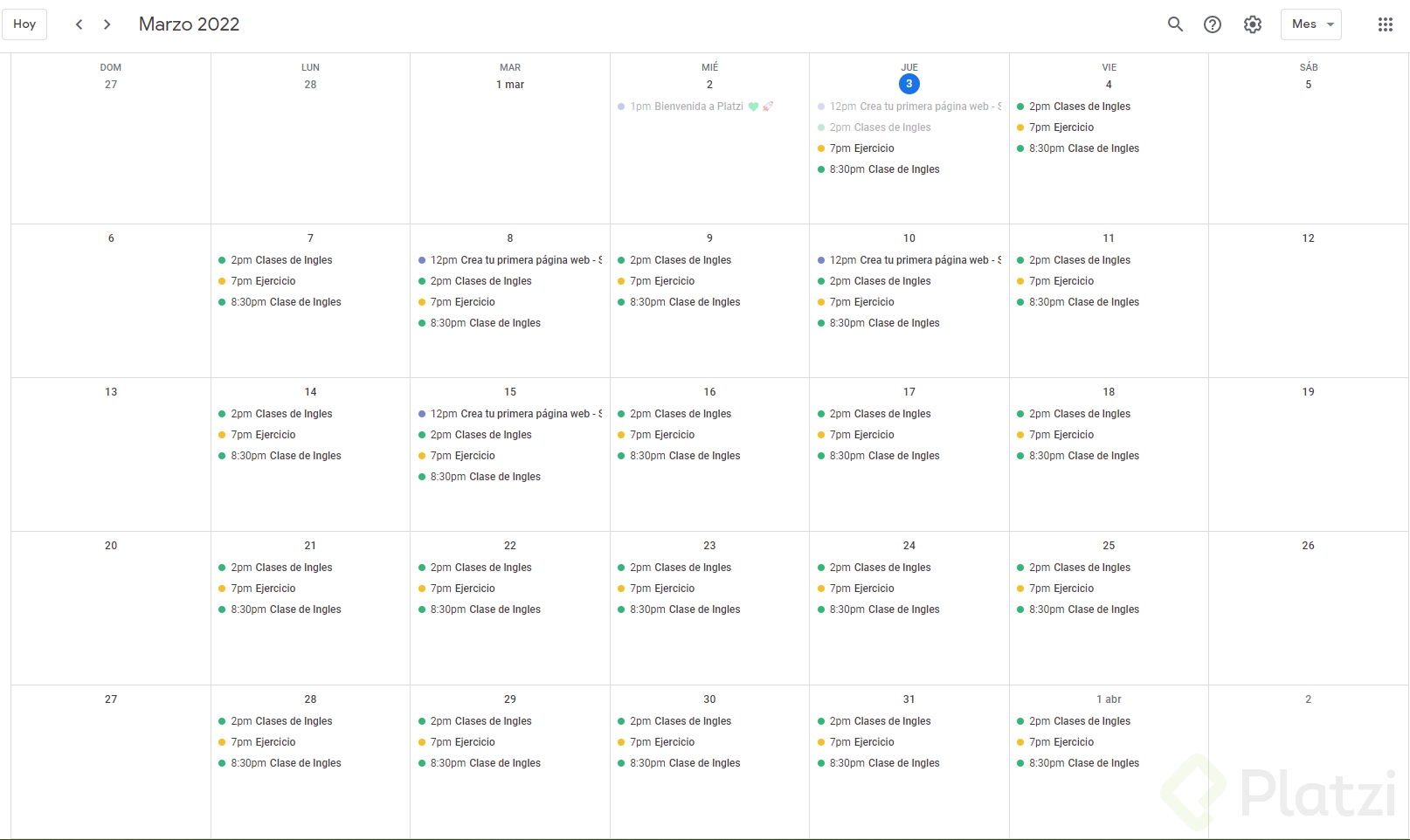This screenshot has height=840, width=1410.
Task: Select date number 12 Saturday
Action: click(x=1308, y=238)
